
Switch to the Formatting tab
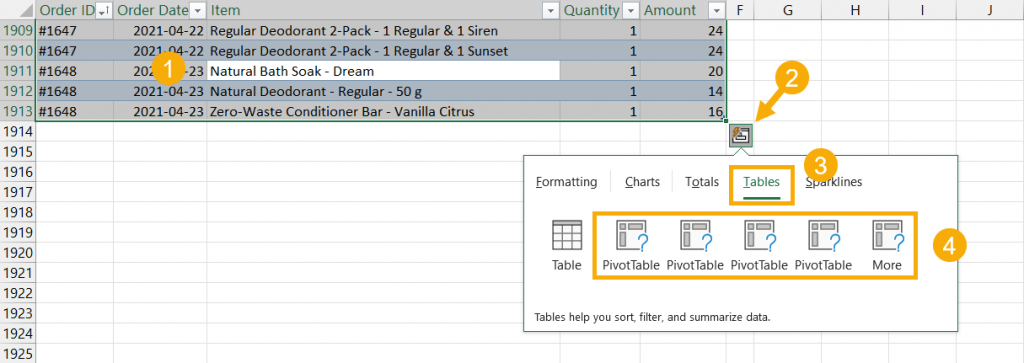566,182
